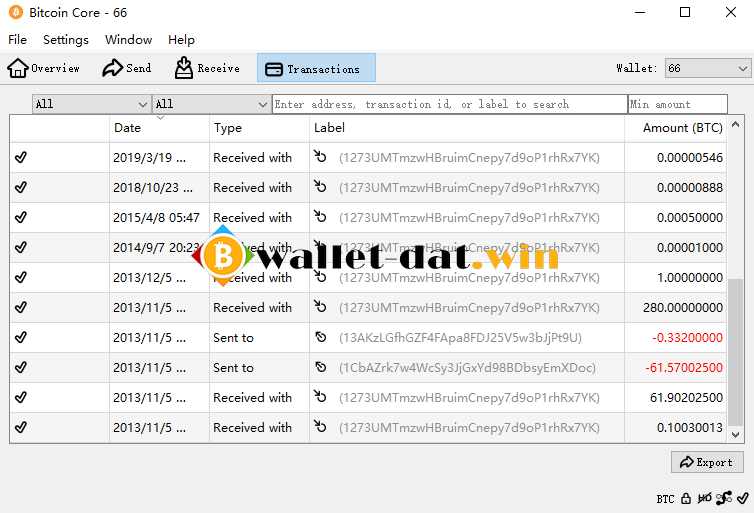Screen dimensions: 754x513
Task: Open the Help menu
Action: (x=181, y=40)
